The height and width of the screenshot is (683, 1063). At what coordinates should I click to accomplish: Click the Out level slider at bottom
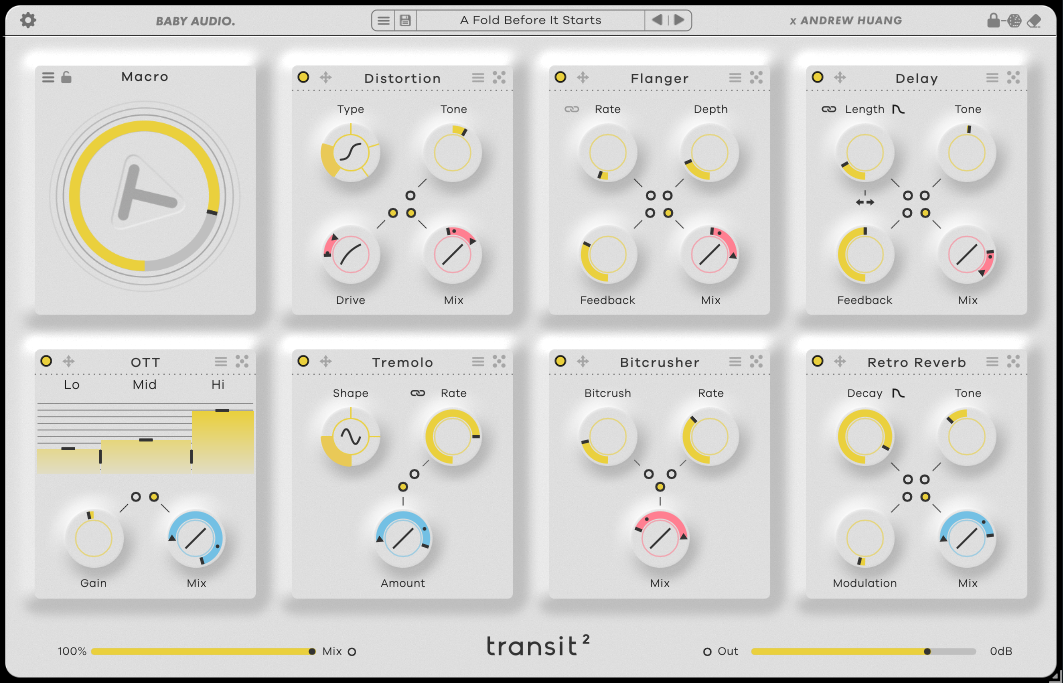click(x=863, y=651)
